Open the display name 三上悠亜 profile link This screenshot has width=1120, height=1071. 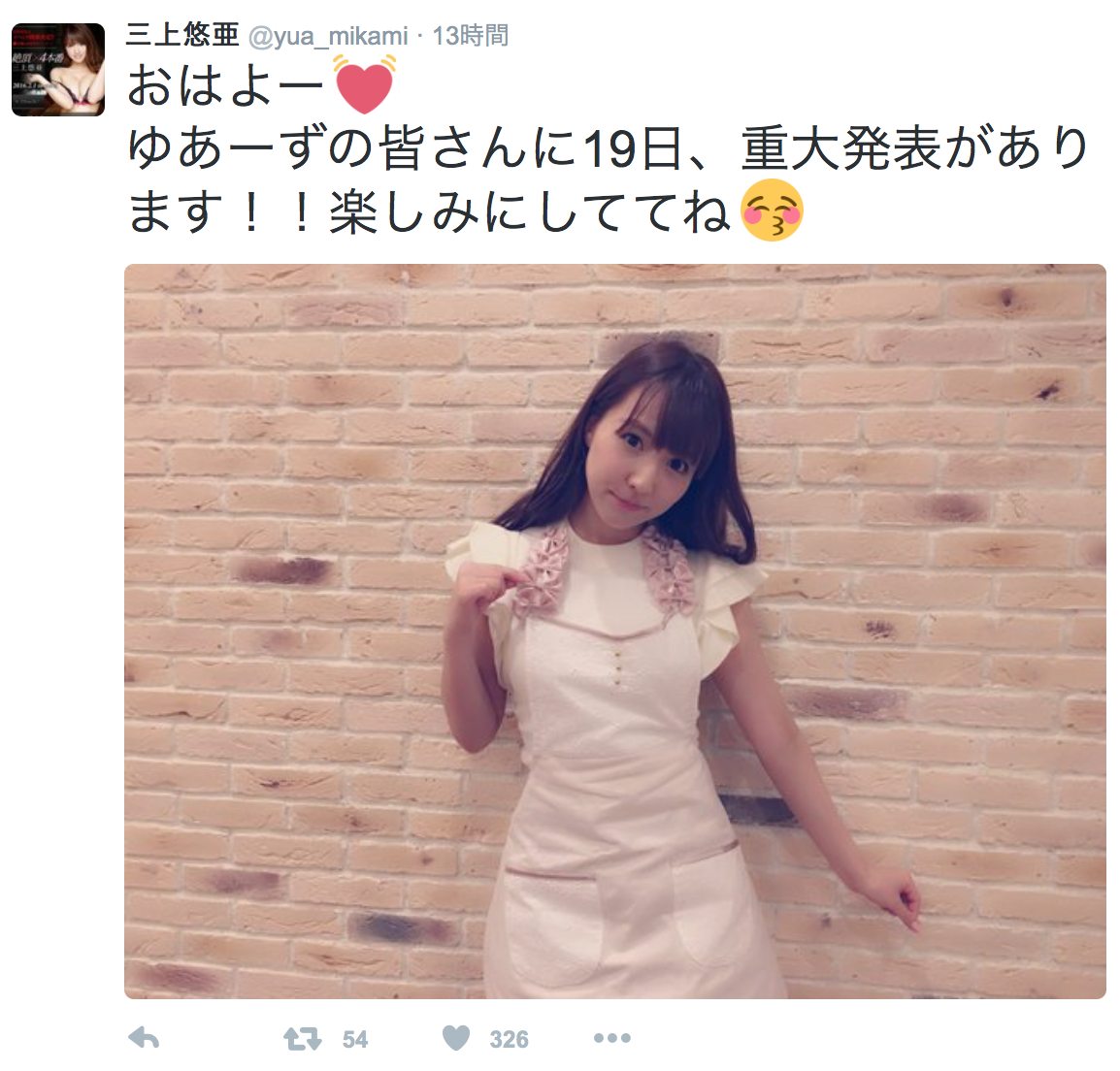(182, 34)
